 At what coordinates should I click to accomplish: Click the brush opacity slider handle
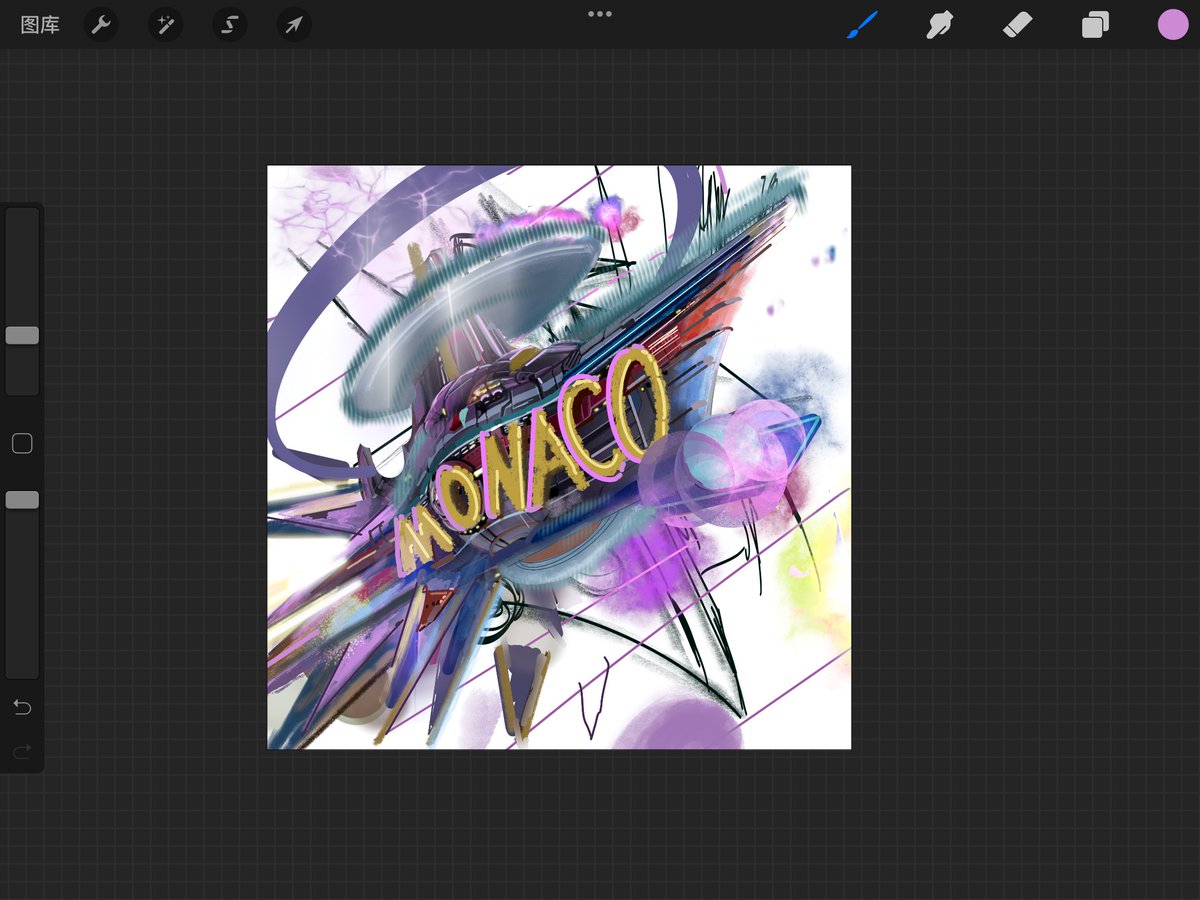click(x=22, y=500)
